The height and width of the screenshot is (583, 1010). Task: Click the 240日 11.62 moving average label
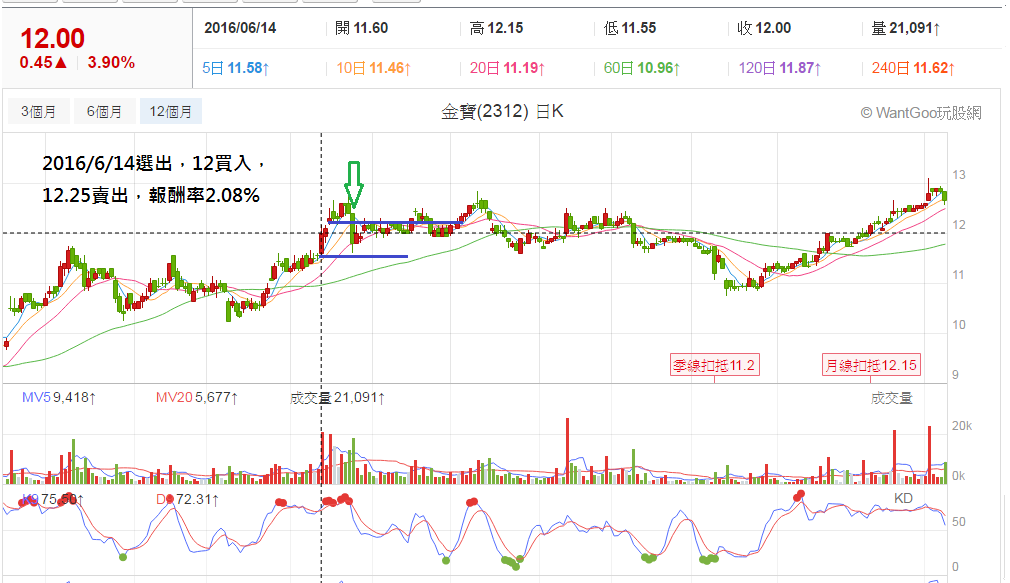coord(913,68)
